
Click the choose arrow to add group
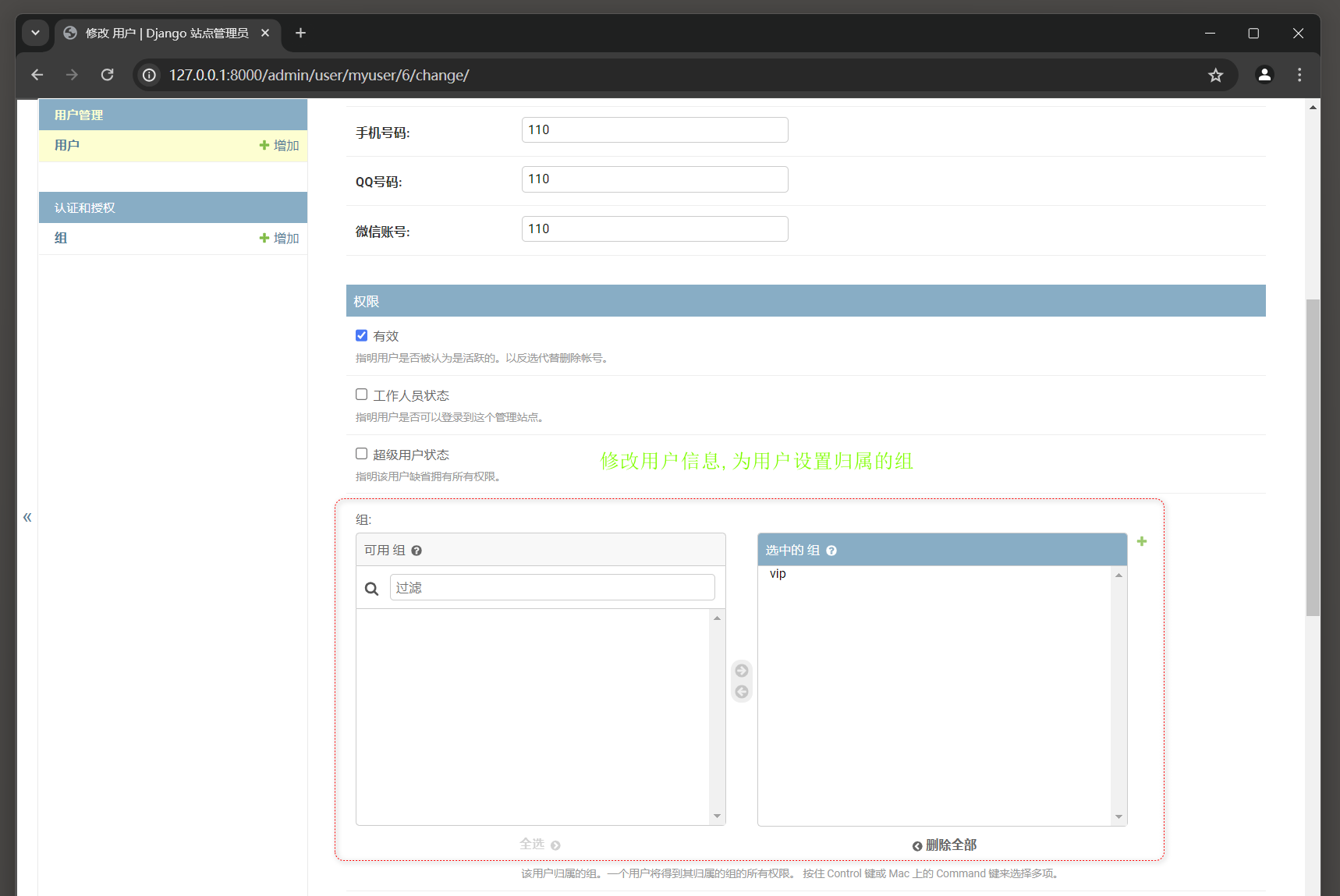point(742,671)
